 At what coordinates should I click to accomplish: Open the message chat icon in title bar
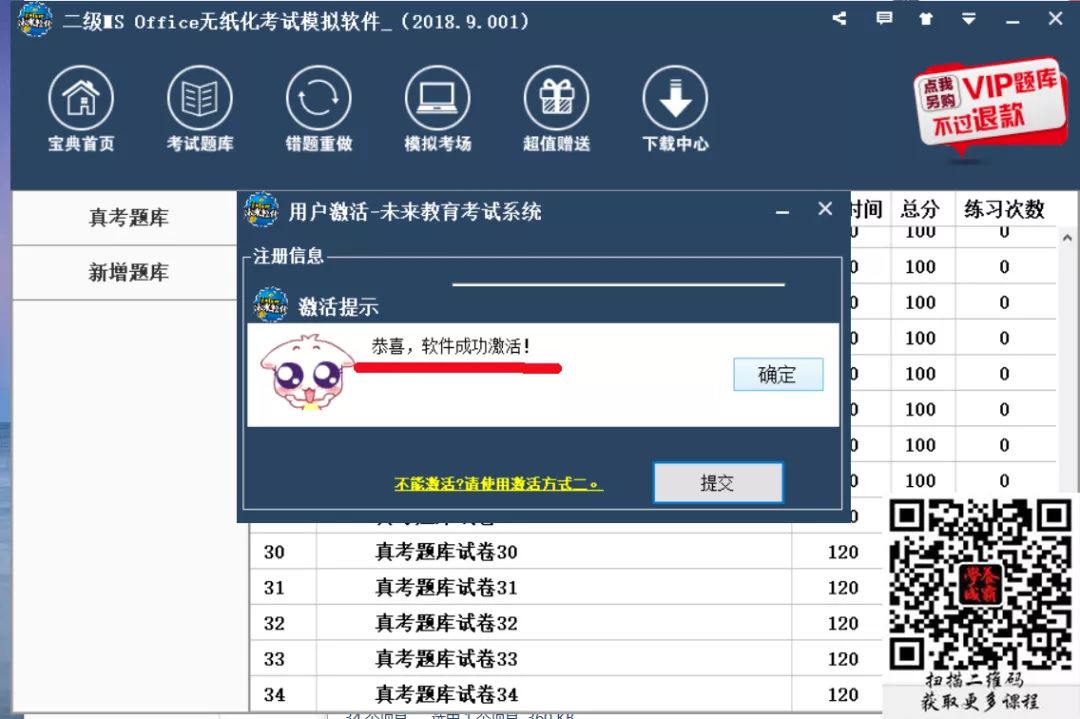(x=884, y=19)
